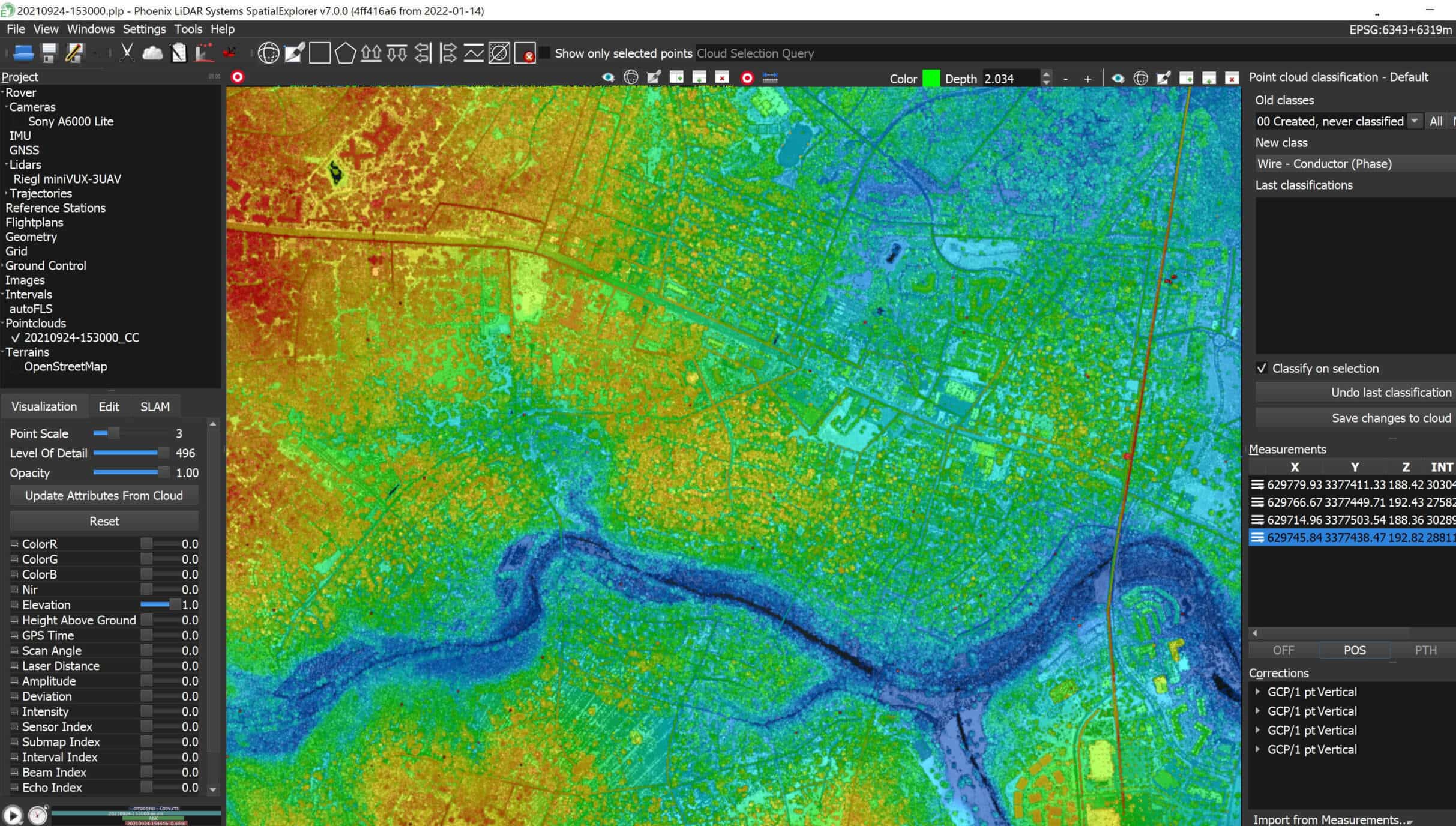Expand the Trajectories tree item
Screen dimensions: 1456x826
[5, 193]
